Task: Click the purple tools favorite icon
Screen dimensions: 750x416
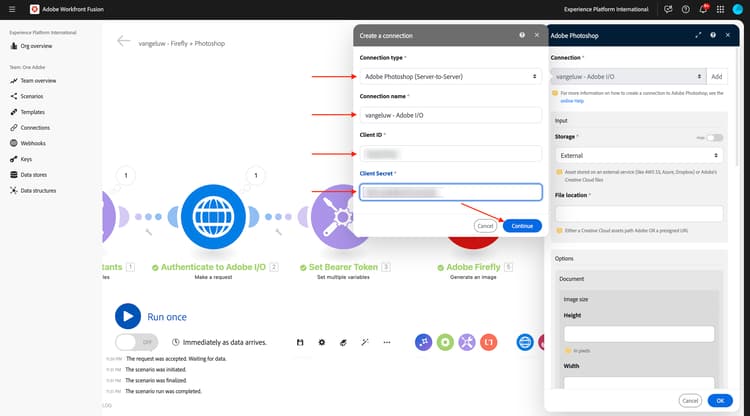Action: point(467,342)
